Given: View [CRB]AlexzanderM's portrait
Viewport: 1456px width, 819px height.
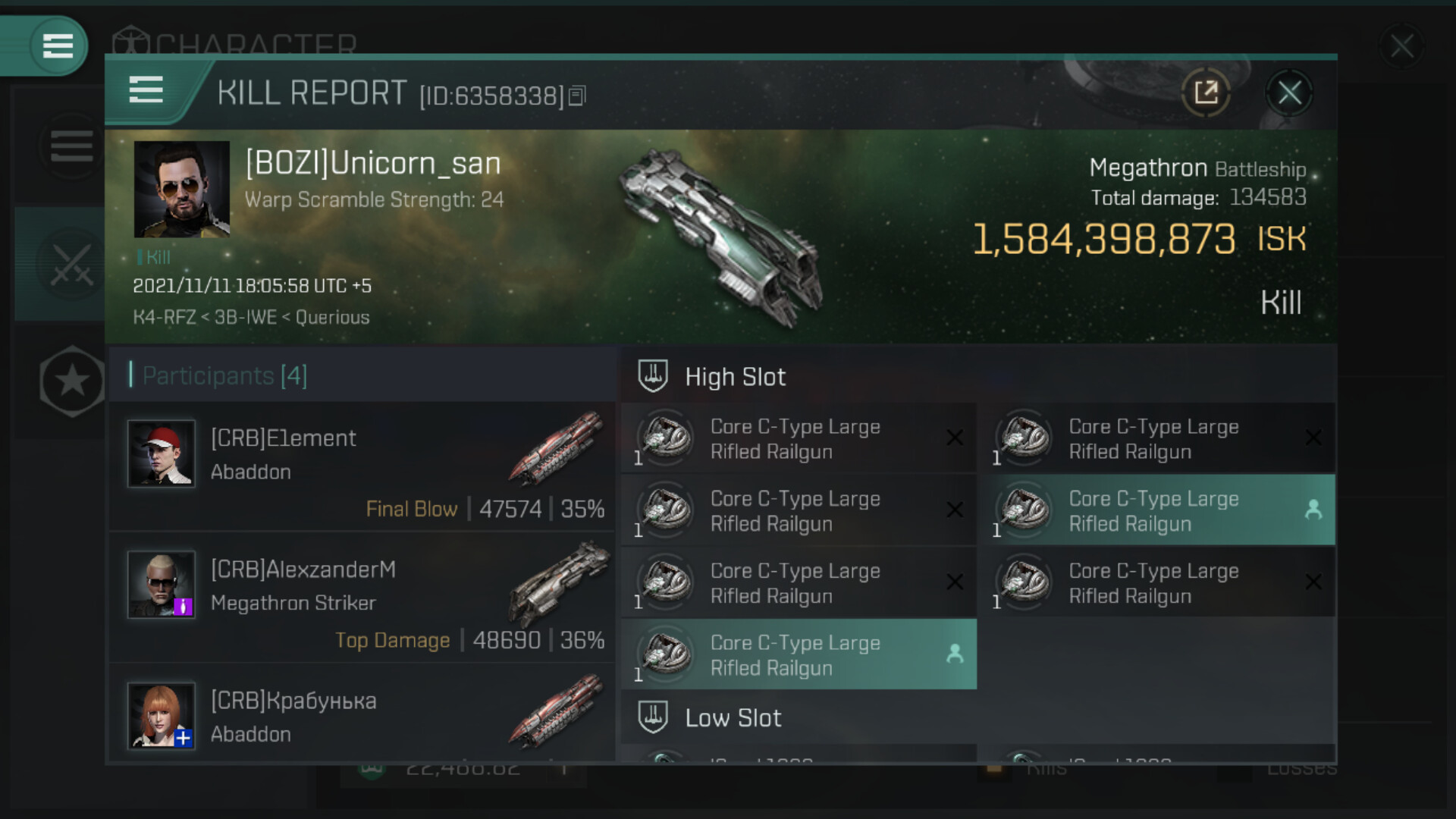Looking at the screenshot, I should coord(161,585).
